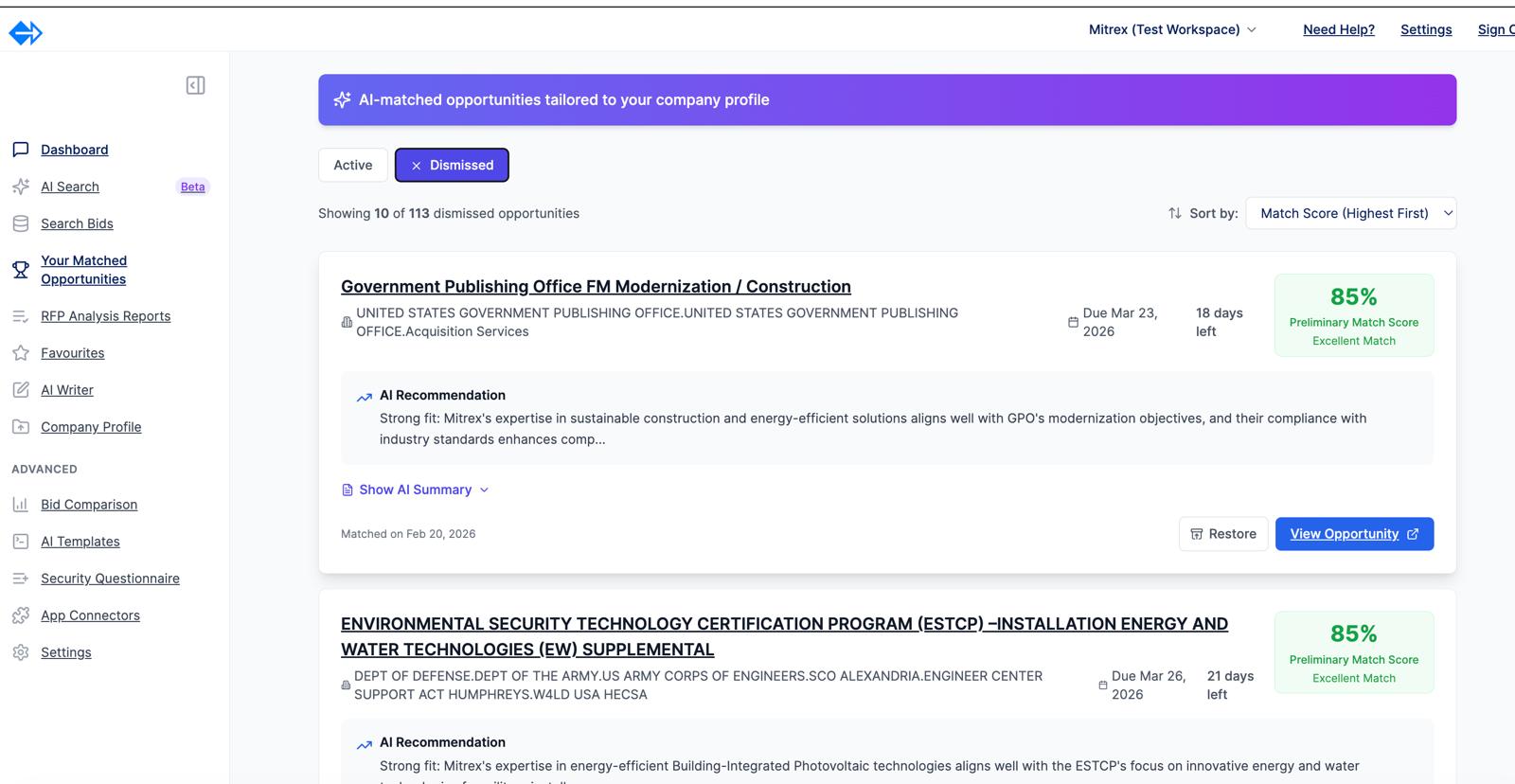Click the Favourites star icon
1515x784 pixels.
pyautogui.click(x=21, y=353)
